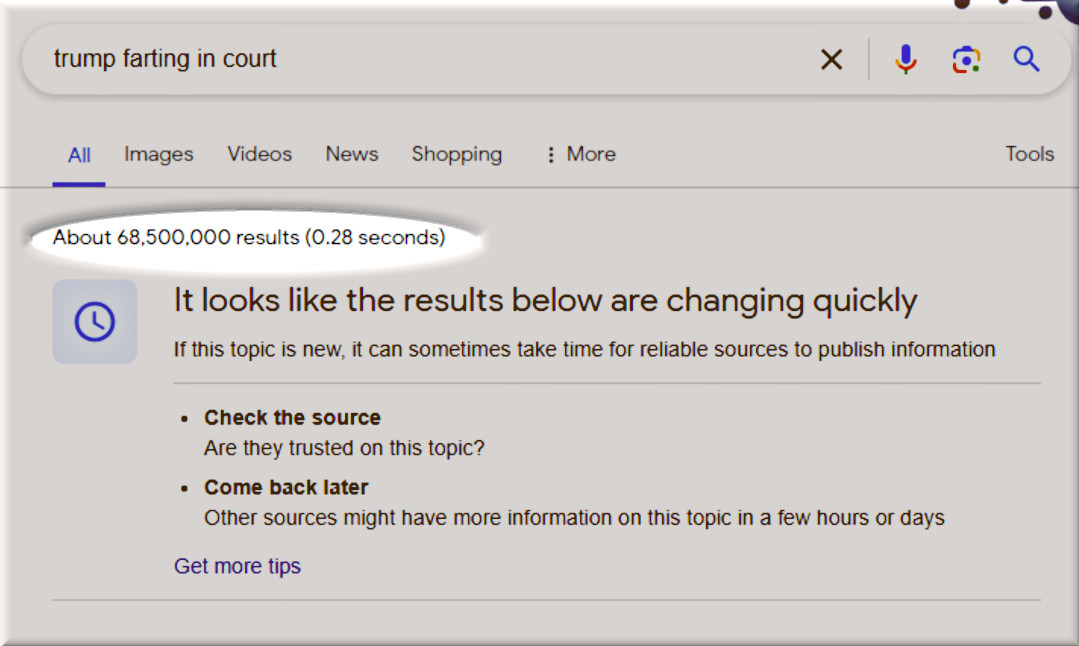Follow the Get more tips link
Screen dimensions: 1079x646
237,566
